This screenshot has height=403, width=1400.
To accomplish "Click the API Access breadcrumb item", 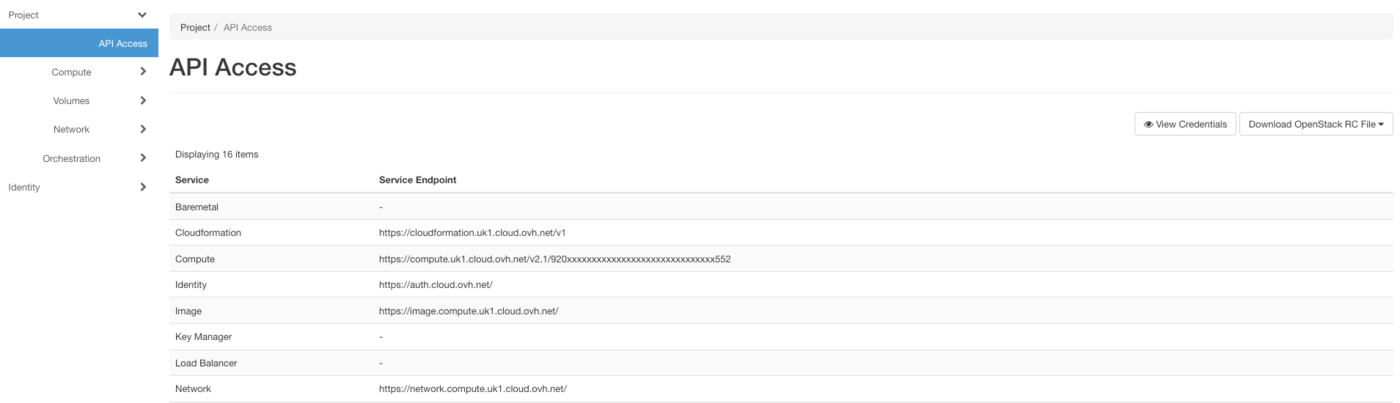I will 247,27.
